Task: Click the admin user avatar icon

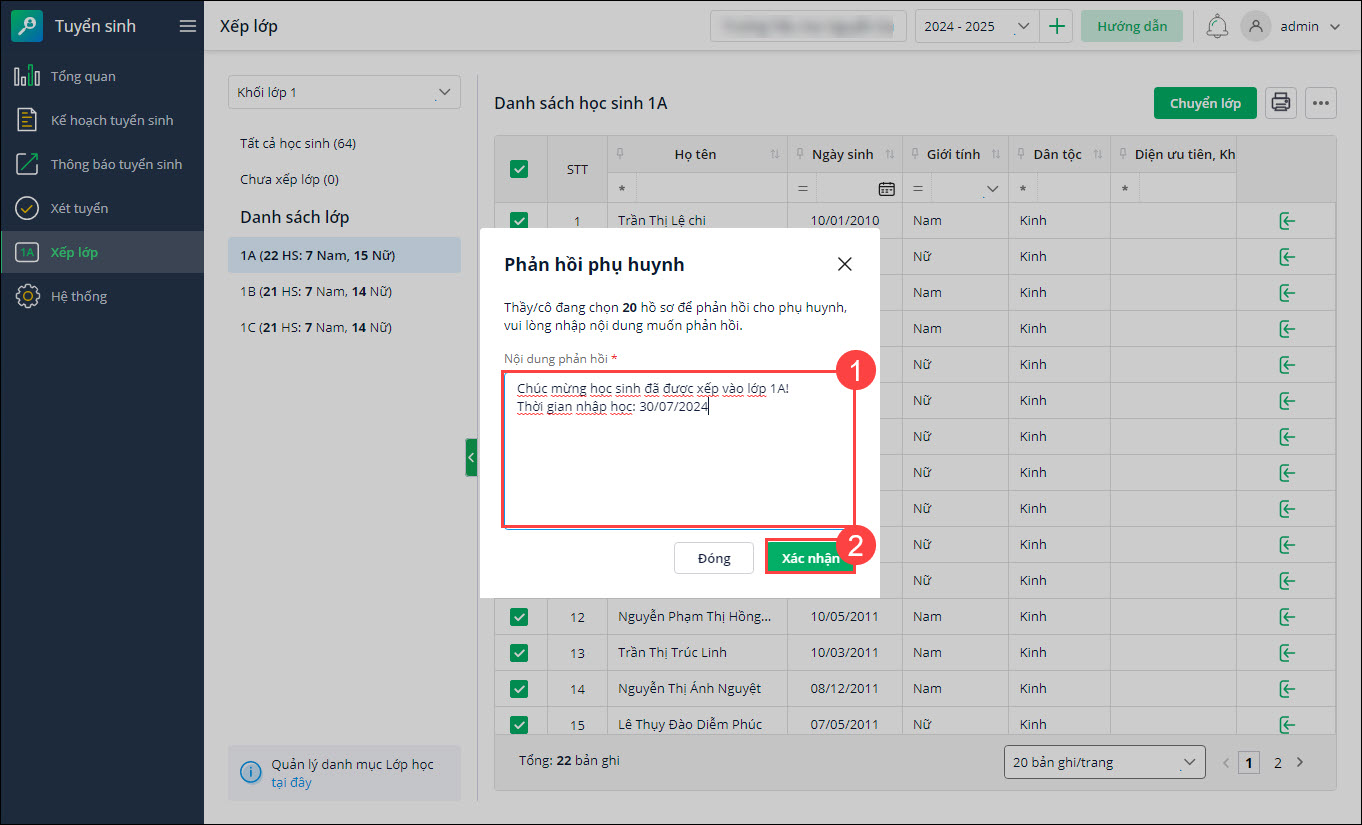Action: [x=1256, y=27]
